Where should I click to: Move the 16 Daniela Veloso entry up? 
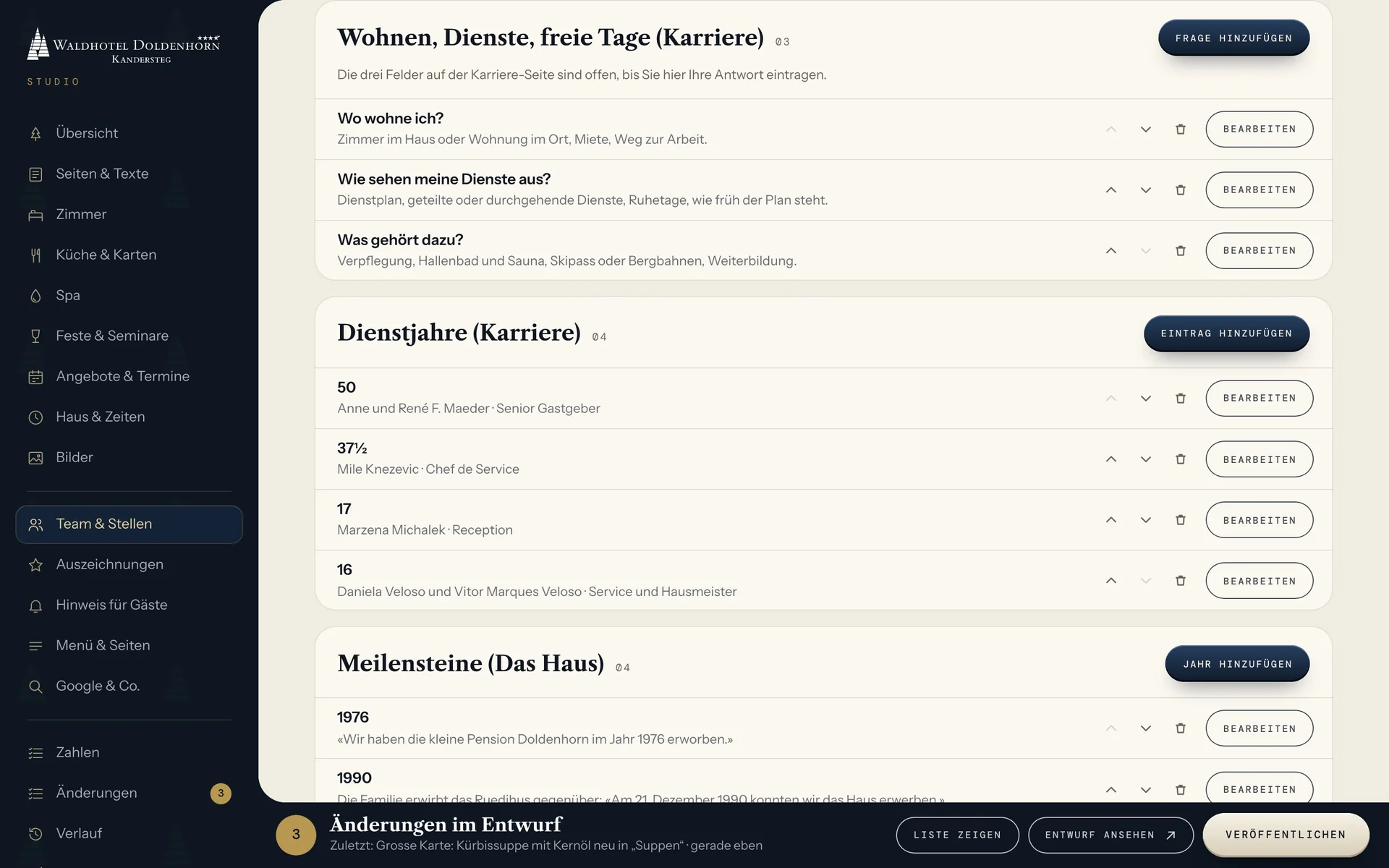(1111, 581)
